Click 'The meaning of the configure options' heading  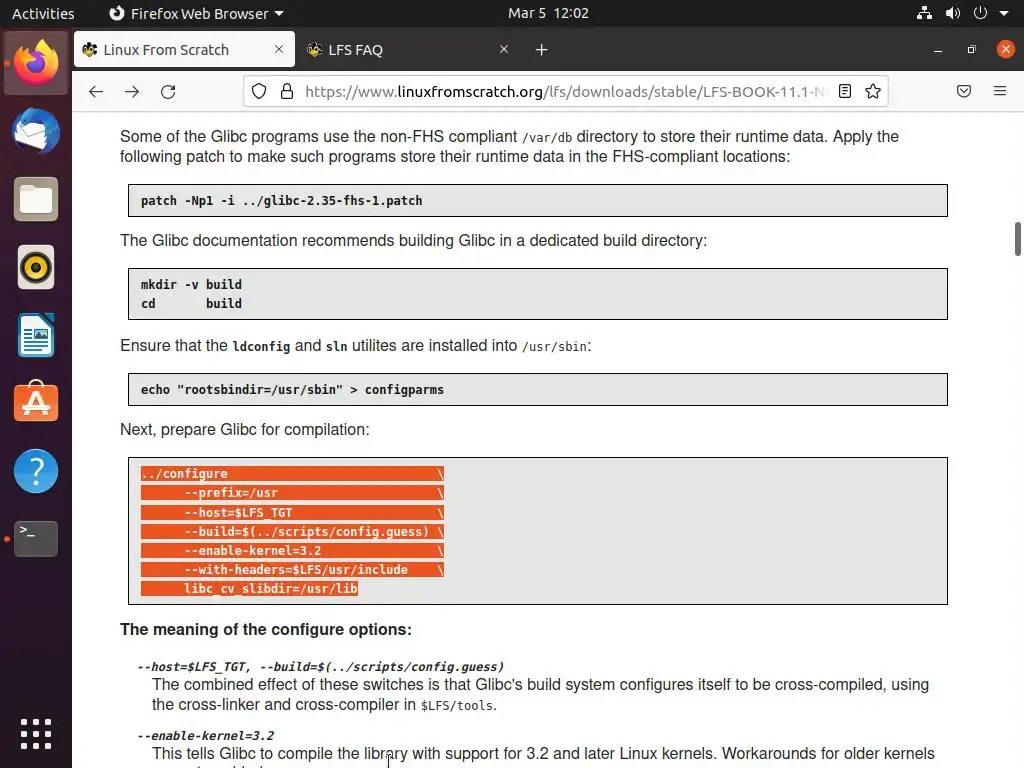(x=266, y=630)
